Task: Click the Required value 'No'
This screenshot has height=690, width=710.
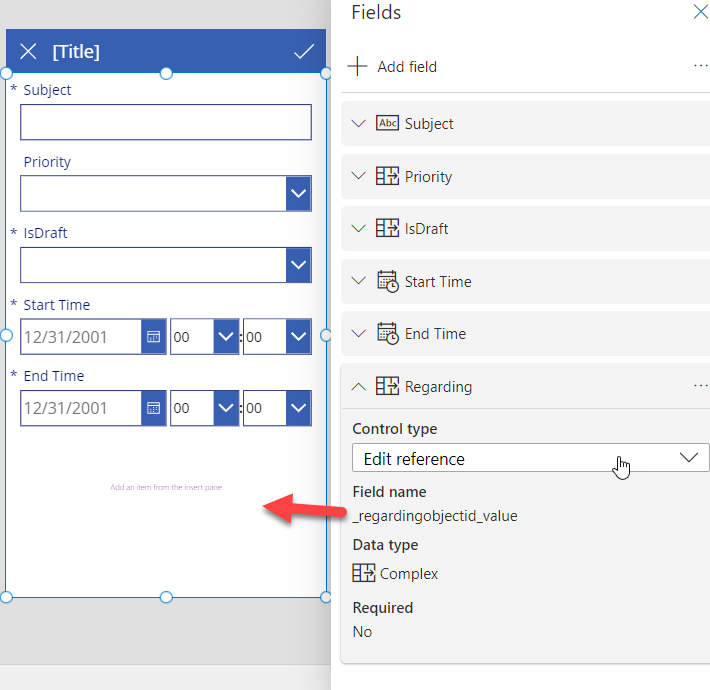Action: tap(362, 632)
